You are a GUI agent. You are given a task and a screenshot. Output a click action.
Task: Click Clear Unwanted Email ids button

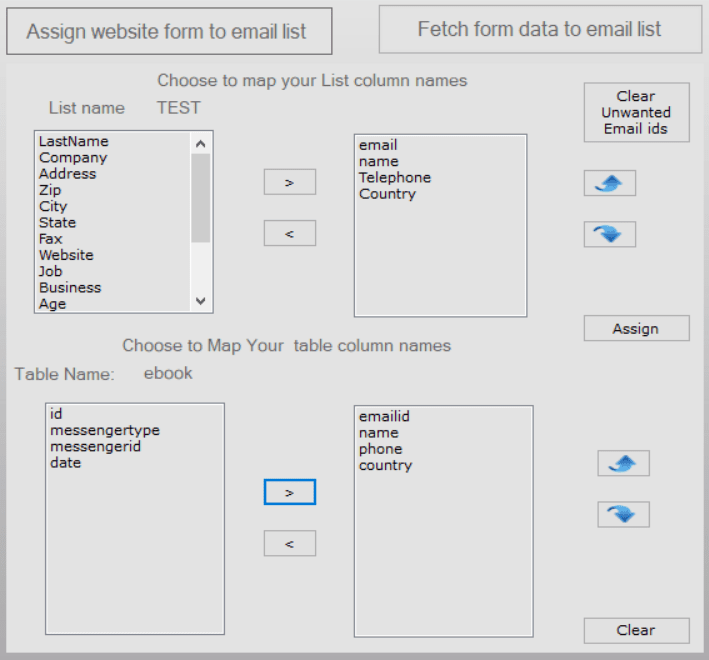click(x=637, y=113)
